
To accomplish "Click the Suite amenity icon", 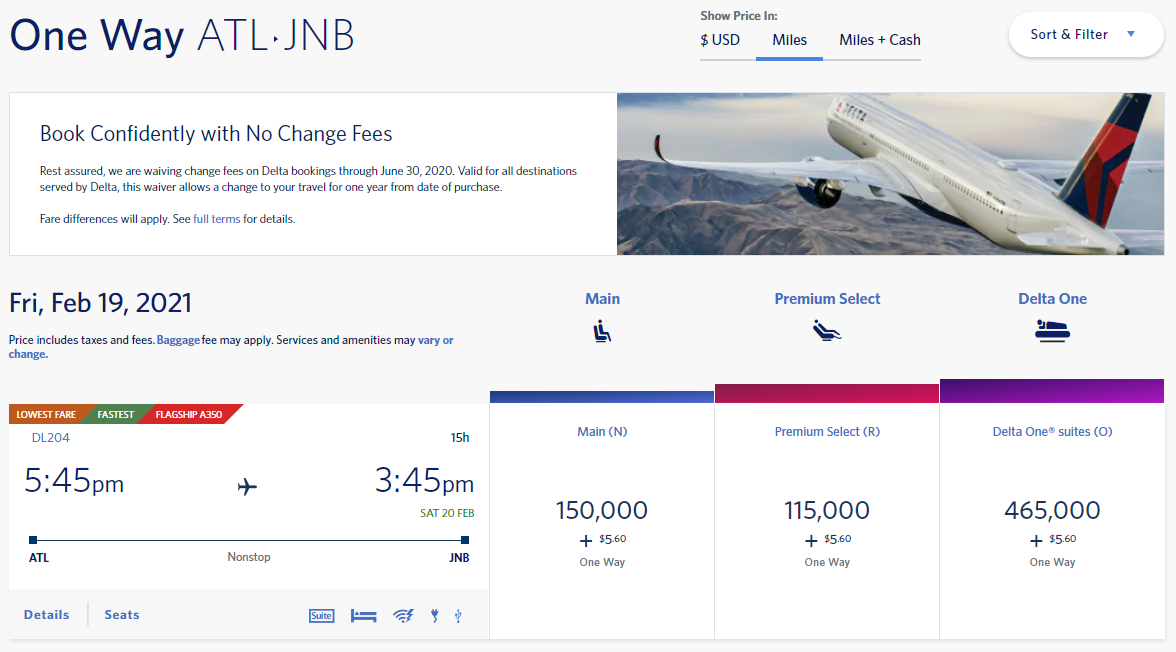I will (x=321, y=615).
